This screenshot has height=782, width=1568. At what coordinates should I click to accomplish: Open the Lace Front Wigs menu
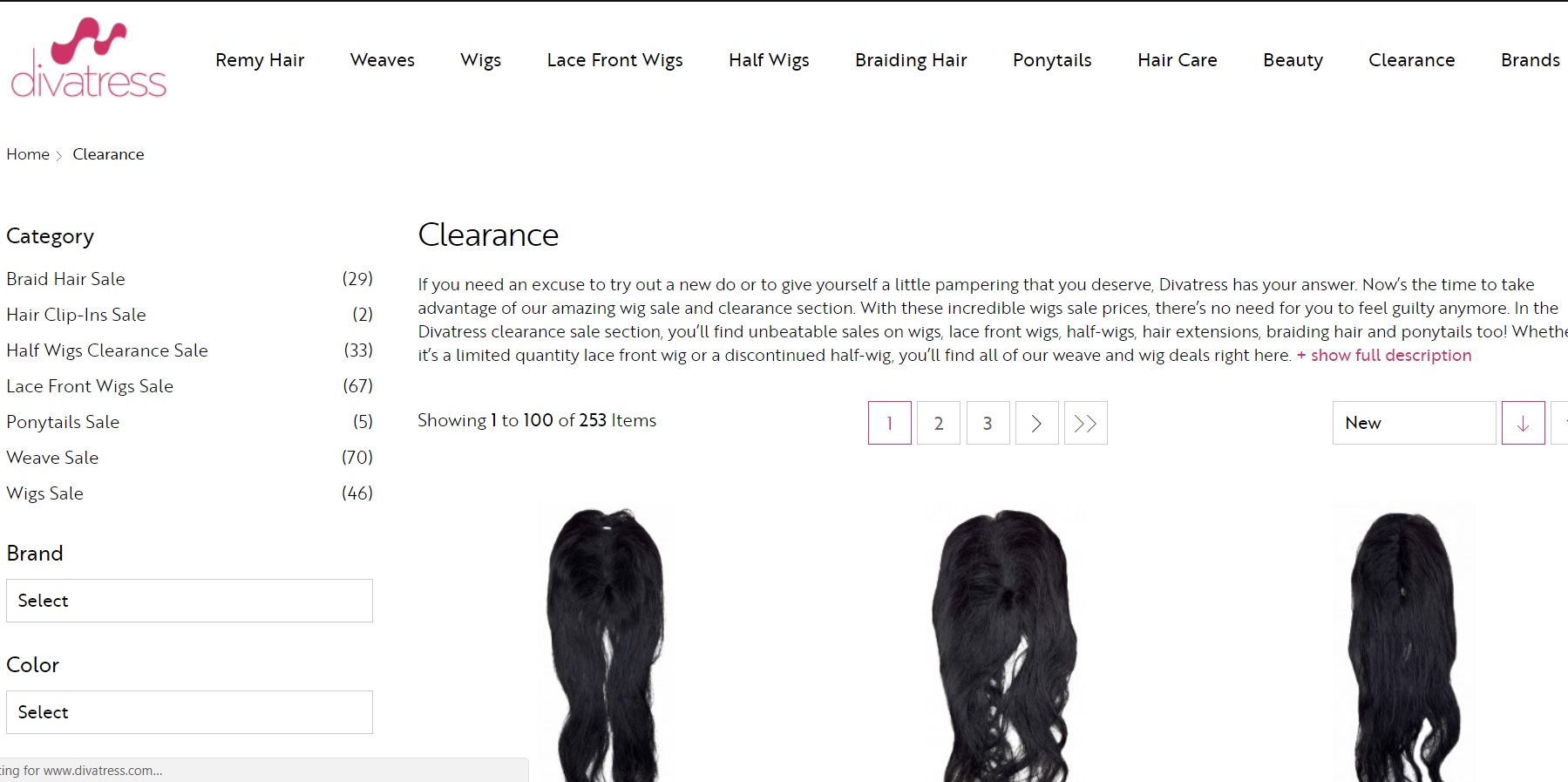[x=614, y=59]
